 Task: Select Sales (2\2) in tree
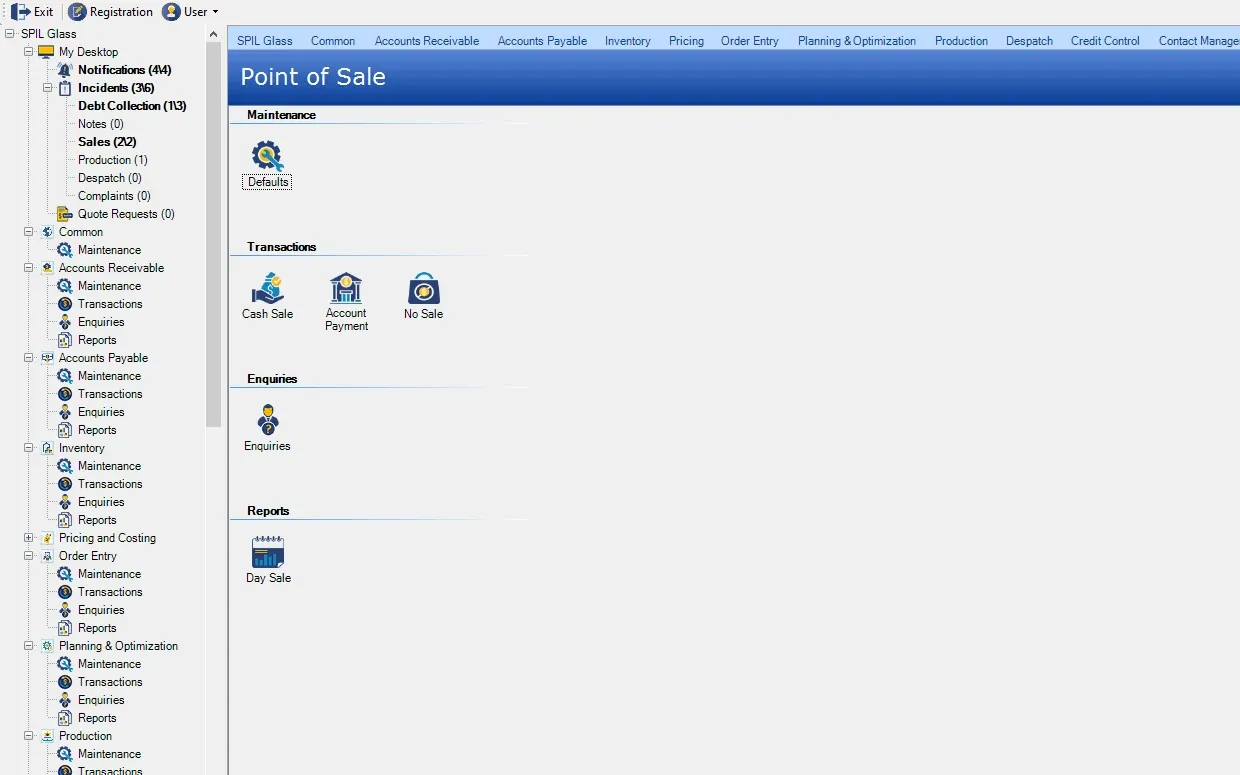107,142
